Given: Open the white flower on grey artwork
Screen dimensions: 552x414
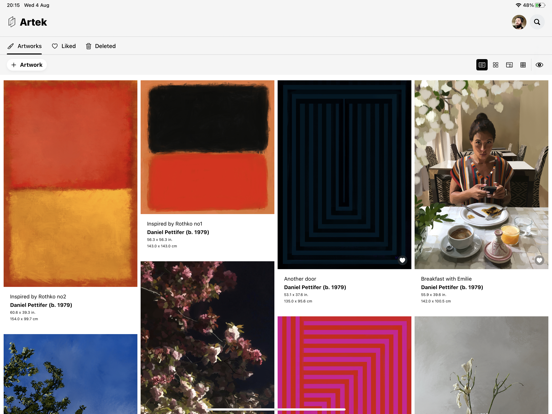Looking at the screenshot, I should click(x=481, y=365).
